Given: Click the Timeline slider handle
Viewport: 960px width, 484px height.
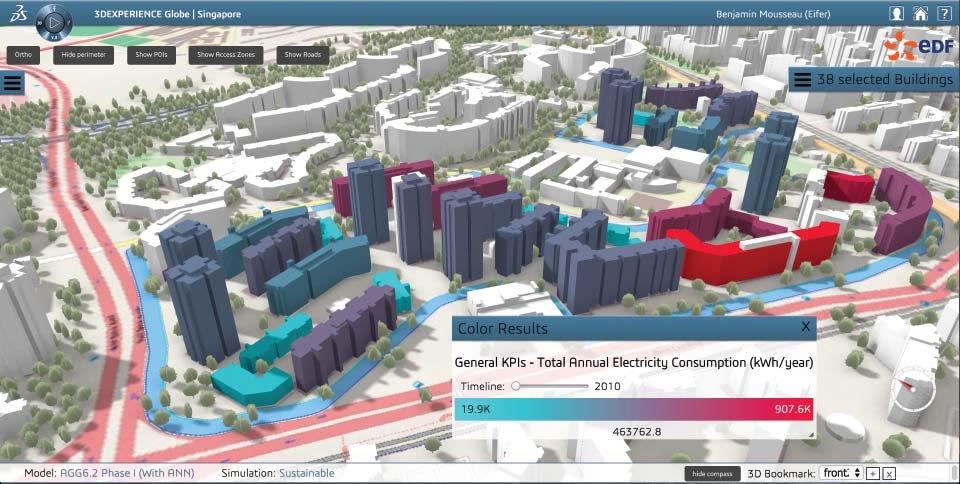Looking at the screenshot, I should 516,386.
